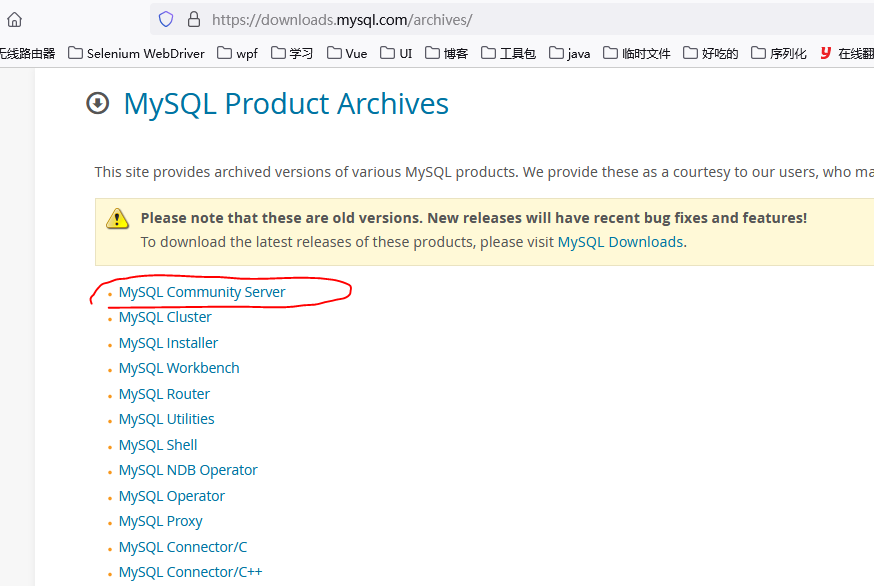Expand the UI bookmarks folder

pyautogui.click(x=396, y=53)
